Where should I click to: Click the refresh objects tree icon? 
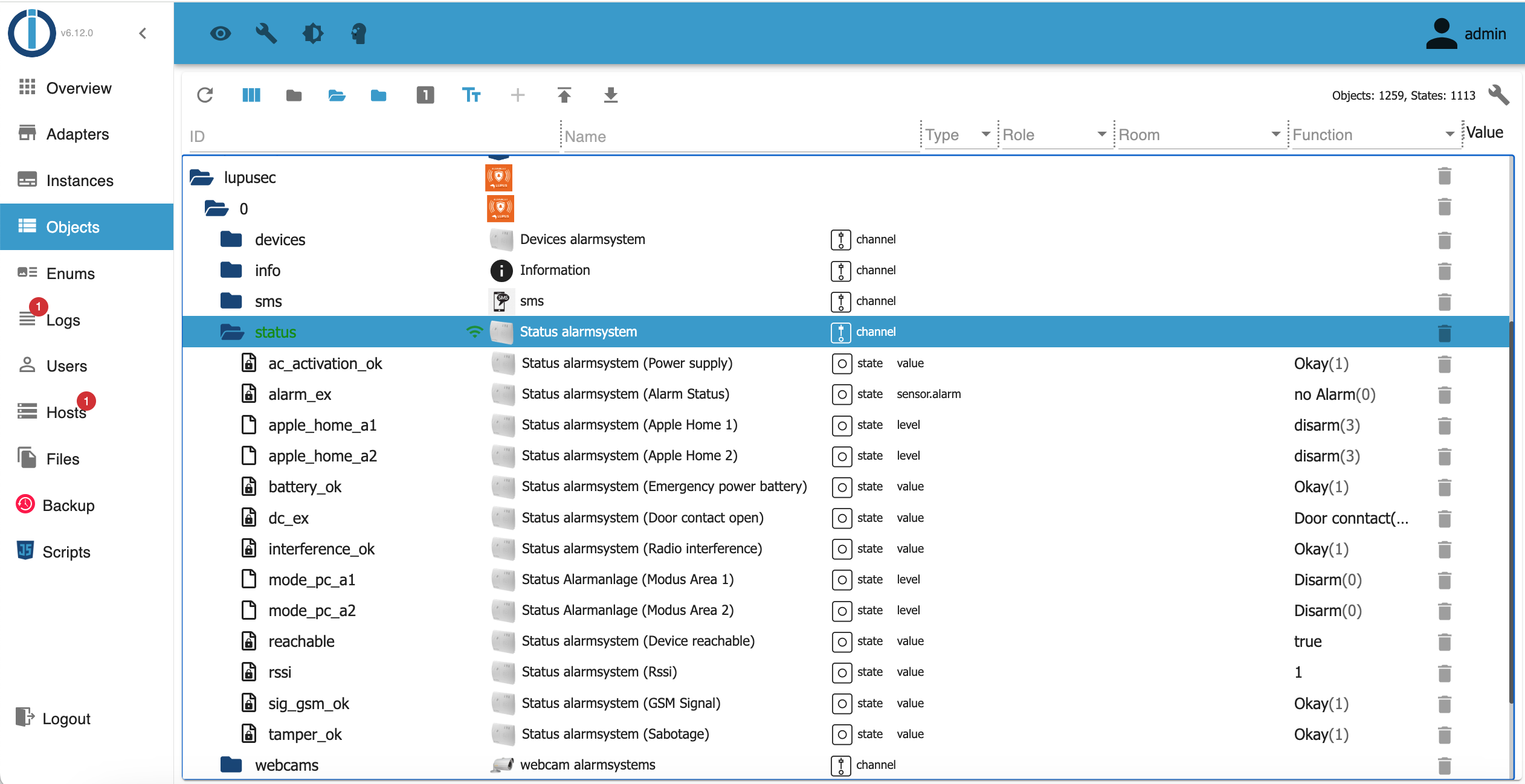[205, 95]
